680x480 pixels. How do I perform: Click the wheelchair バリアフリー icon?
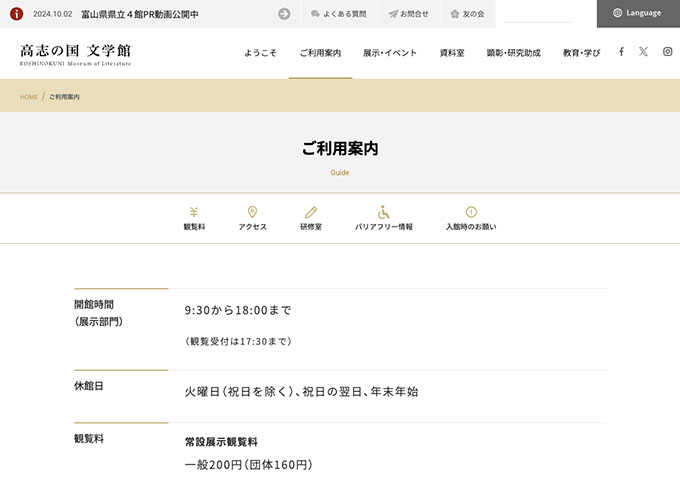click(x=383, y=212)
